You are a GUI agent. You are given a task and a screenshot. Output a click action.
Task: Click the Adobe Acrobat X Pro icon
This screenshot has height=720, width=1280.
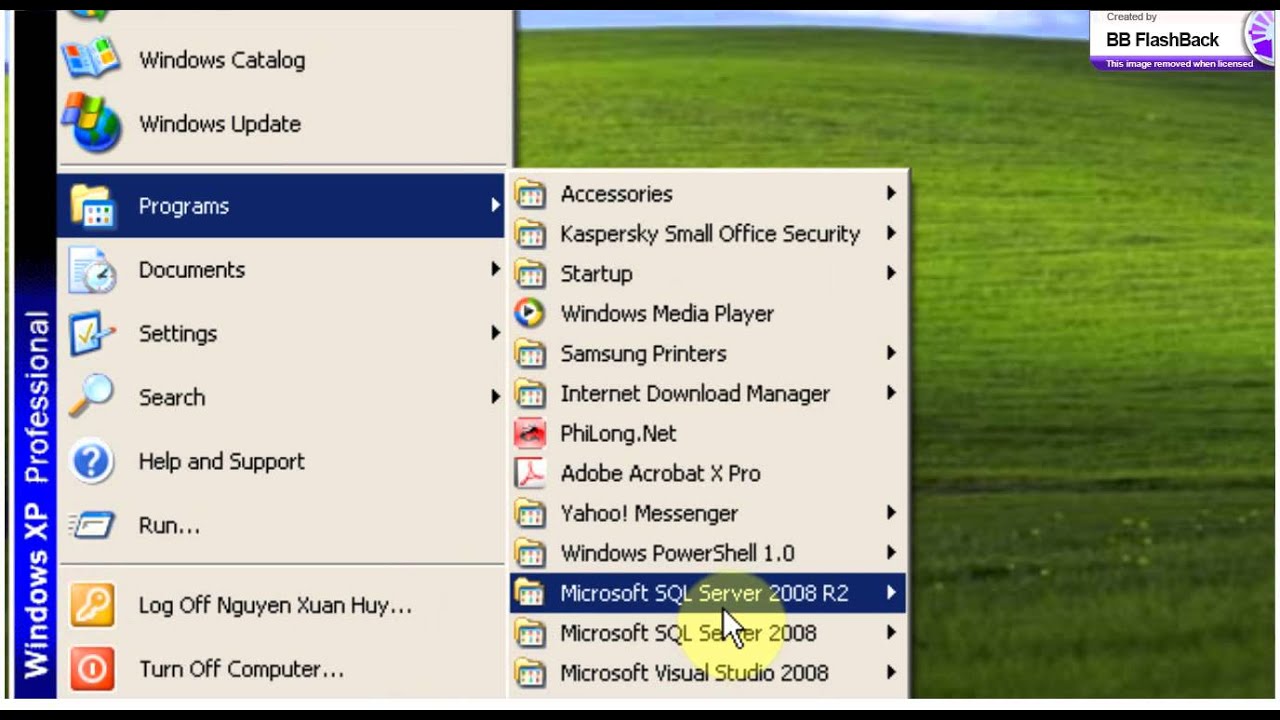pyautogui.click(x=530, y=473)
